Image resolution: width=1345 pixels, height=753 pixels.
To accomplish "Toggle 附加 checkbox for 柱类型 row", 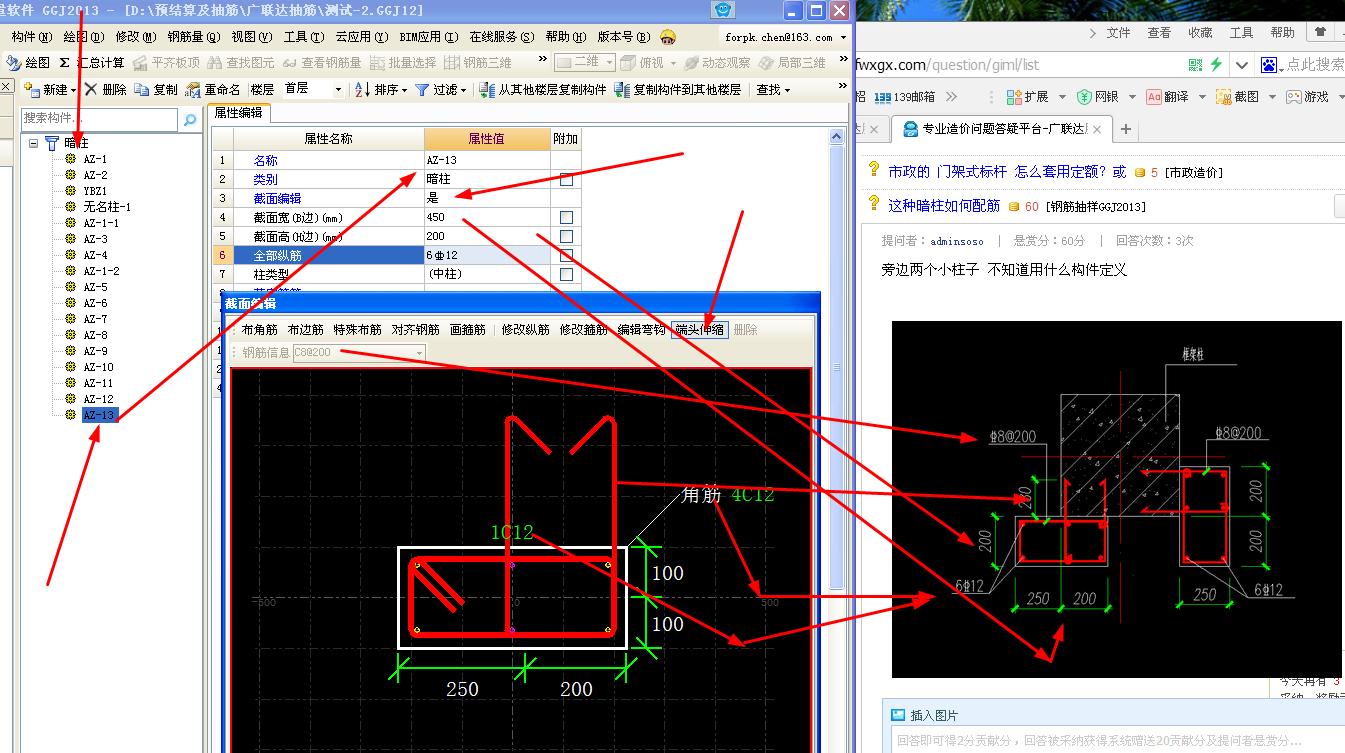I will 566,274.
